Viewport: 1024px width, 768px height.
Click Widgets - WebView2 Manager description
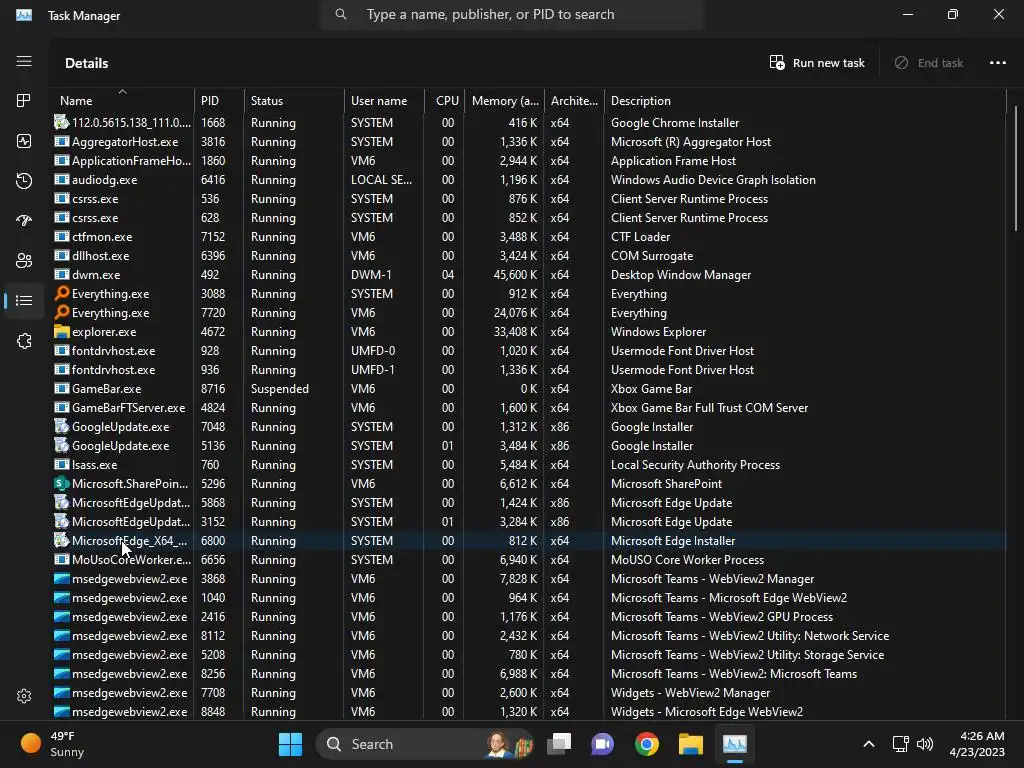[690, 692]
